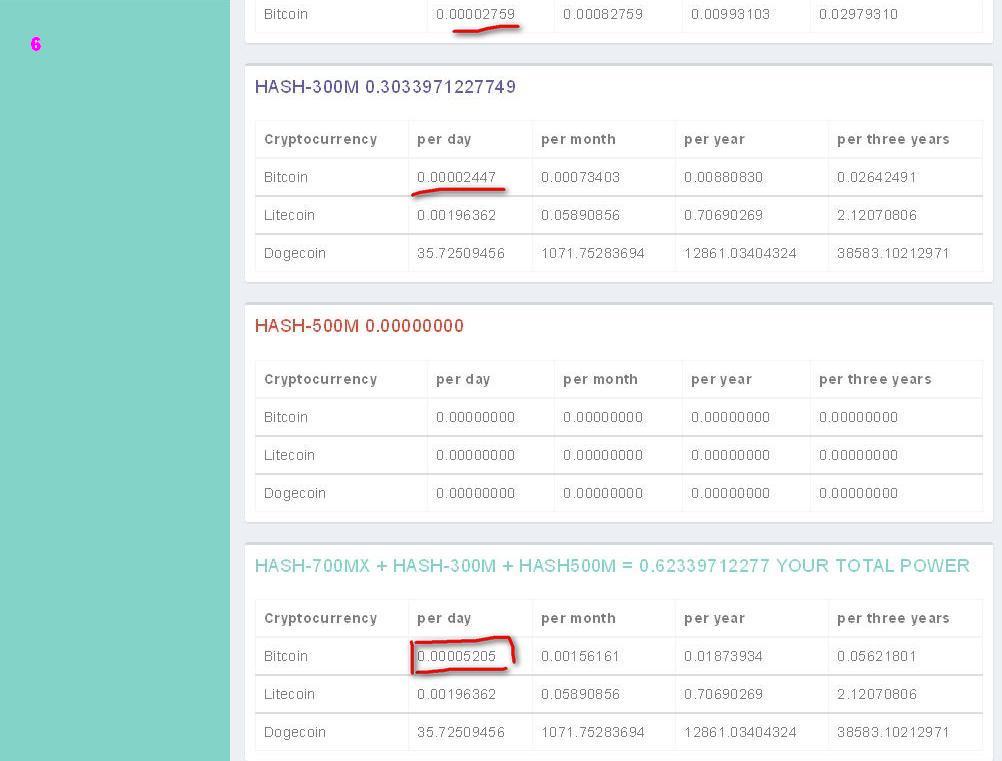Click the 0.02979310 value in top table
Viewport: 1002px width, 761px height.
[x=858, y=14]
